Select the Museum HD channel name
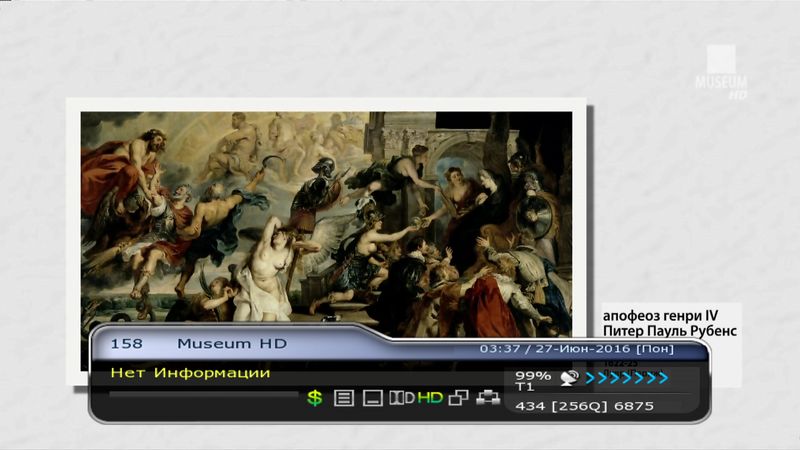This screenshot has width=800, height=450. pyautogui.click(x=231, y=343)
